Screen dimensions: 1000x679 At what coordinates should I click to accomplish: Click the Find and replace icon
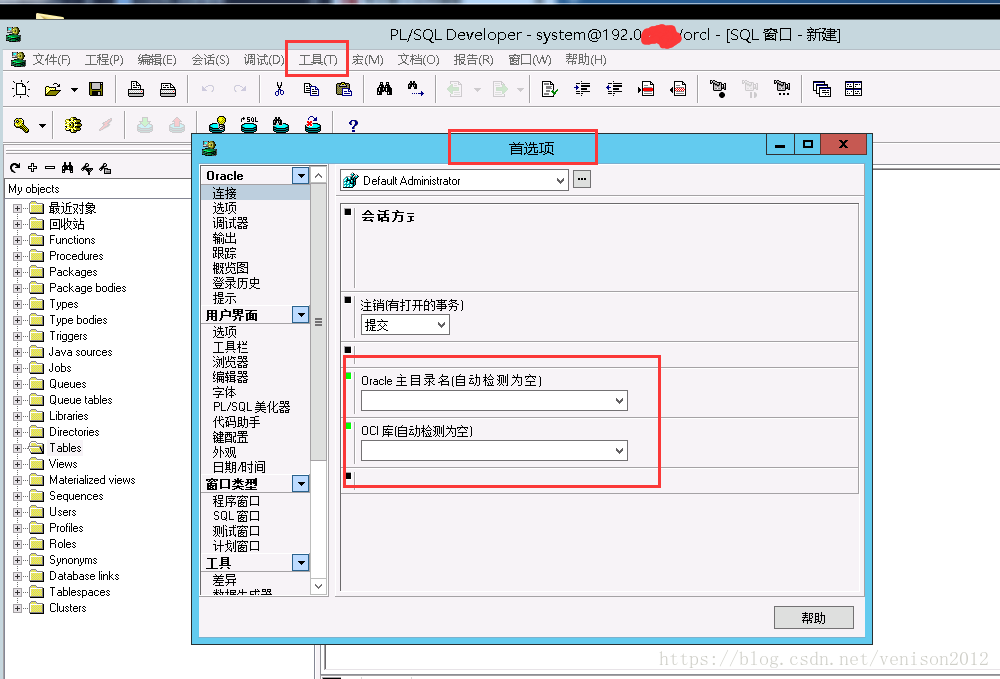tap(415, 89)
